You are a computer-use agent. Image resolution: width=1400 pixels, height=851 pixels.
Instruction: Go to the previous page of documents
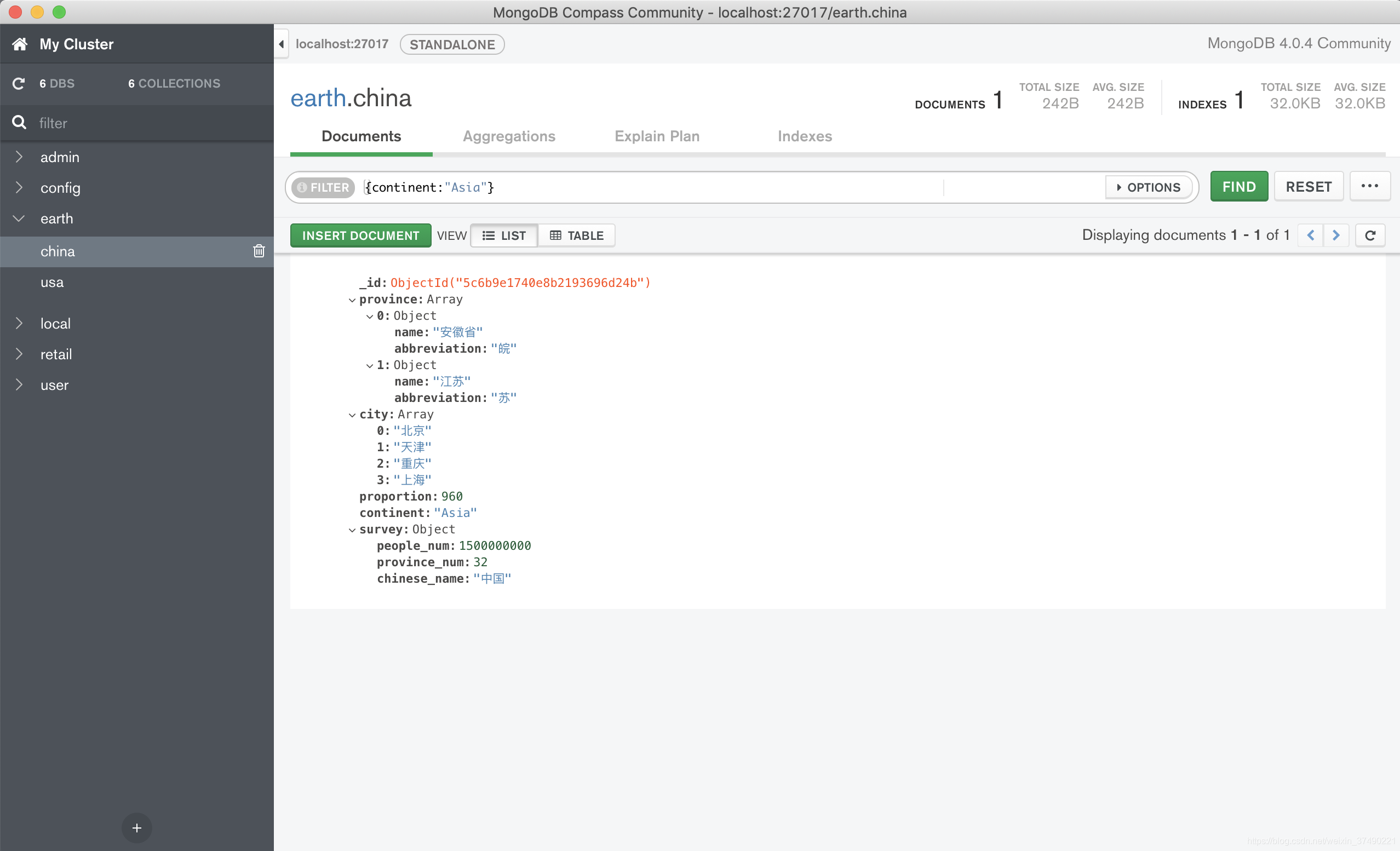pyautogui.click(x=1310, y=235)
